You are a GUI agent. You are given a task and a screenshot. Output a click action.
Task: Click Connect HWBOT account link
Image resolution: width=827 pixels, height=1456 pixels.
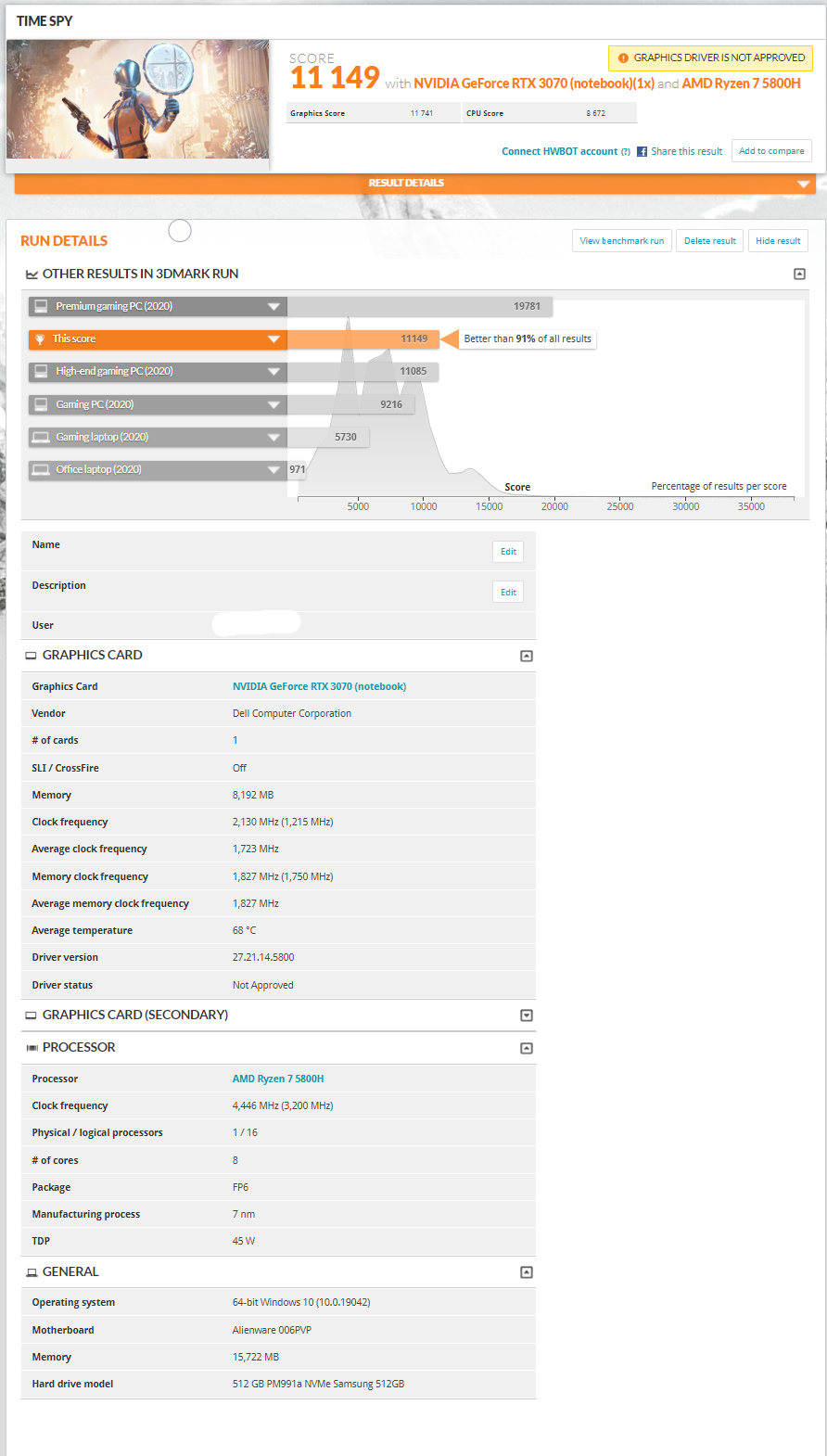[560, 151]
